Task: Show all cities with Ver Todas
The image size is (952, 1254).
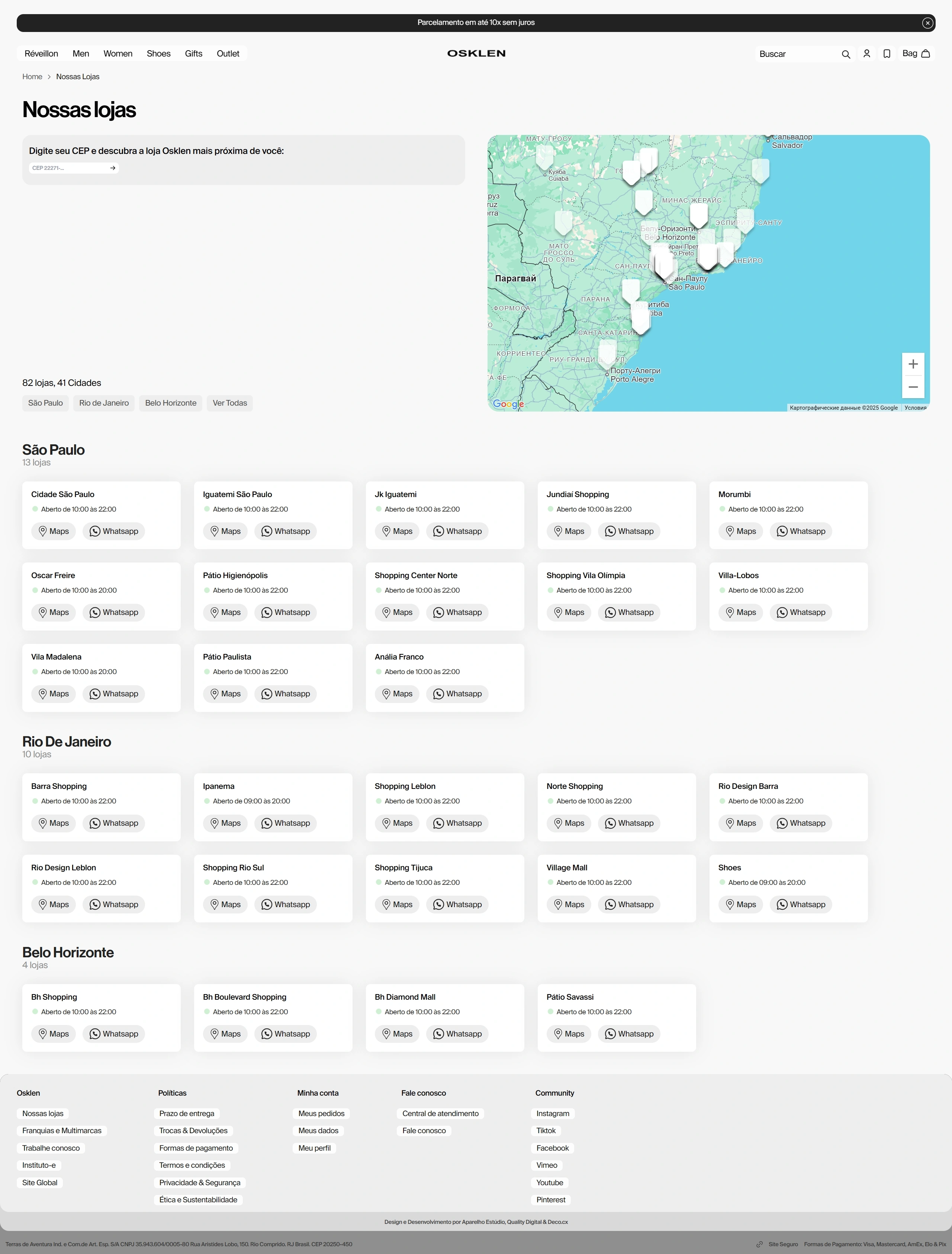Action: pos(230,403)
